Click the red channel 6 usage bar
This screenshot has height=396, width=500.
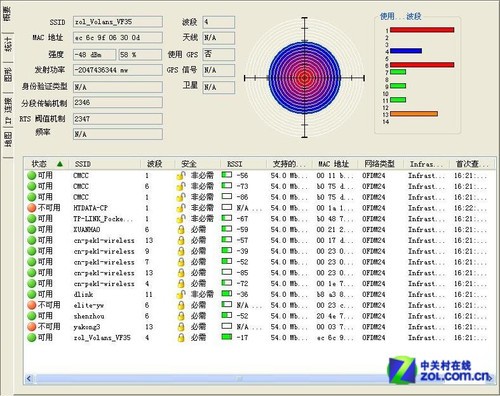422,65
